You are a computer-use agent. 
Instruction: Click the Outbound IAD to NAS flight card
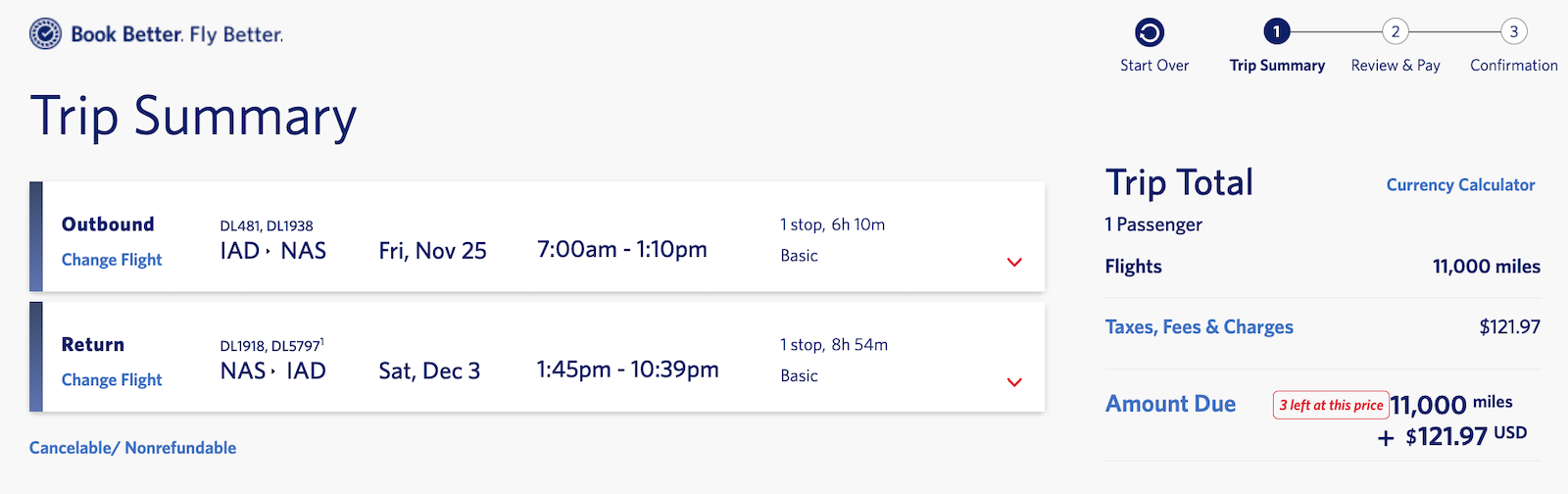[537, 236]
